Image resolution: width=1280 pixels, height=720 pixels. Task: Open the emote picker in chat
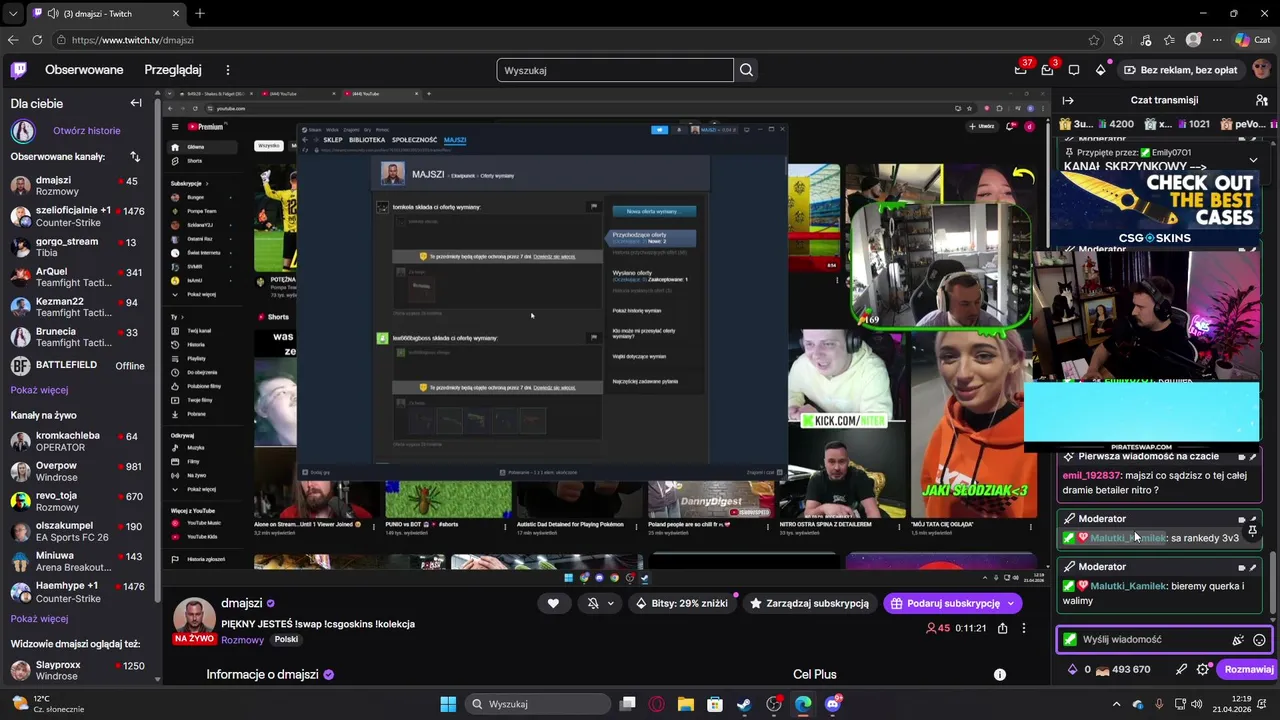pos(1259,640)
